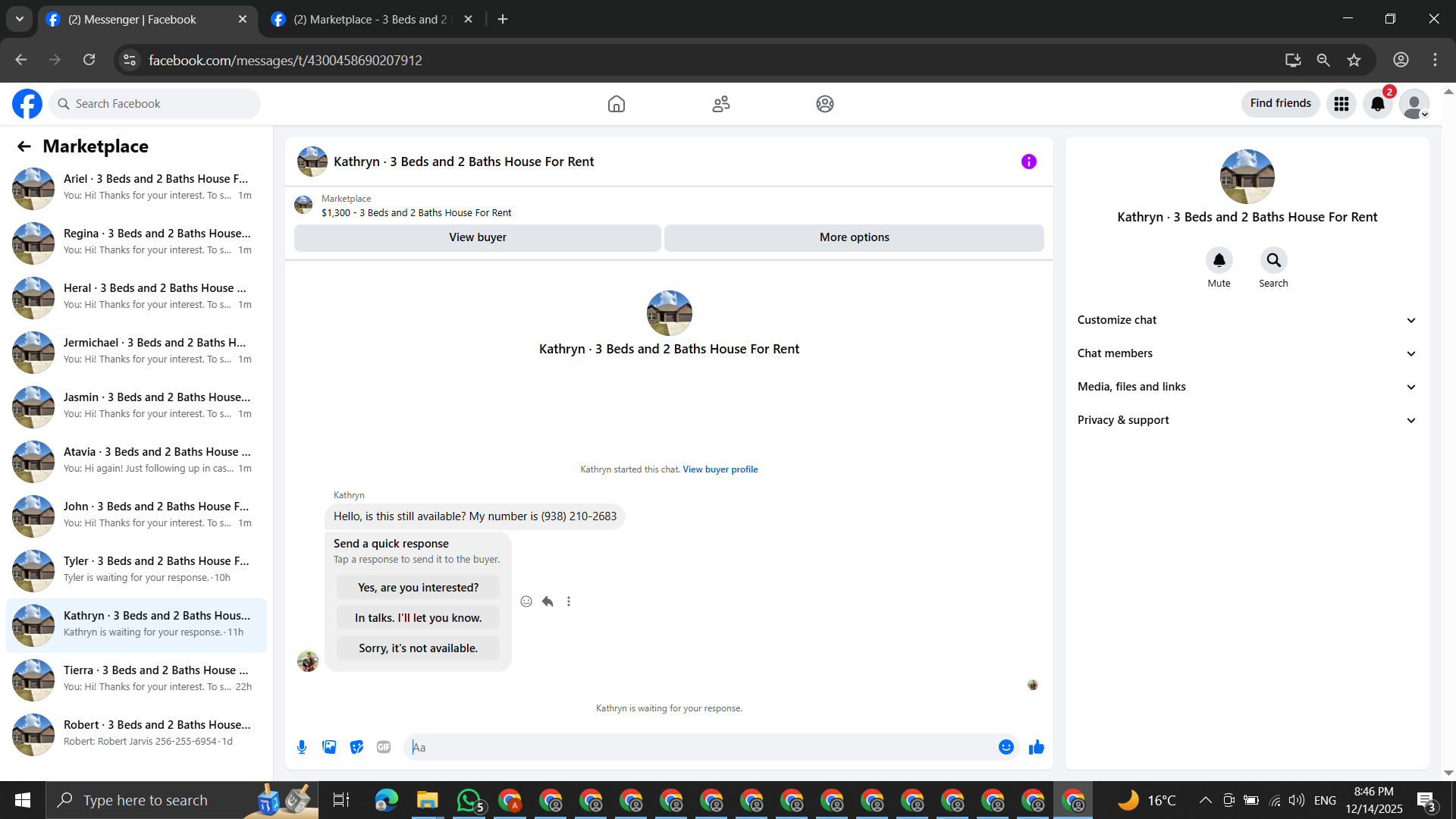Switch to Marketplace browser tab

(x=370, y=20)
